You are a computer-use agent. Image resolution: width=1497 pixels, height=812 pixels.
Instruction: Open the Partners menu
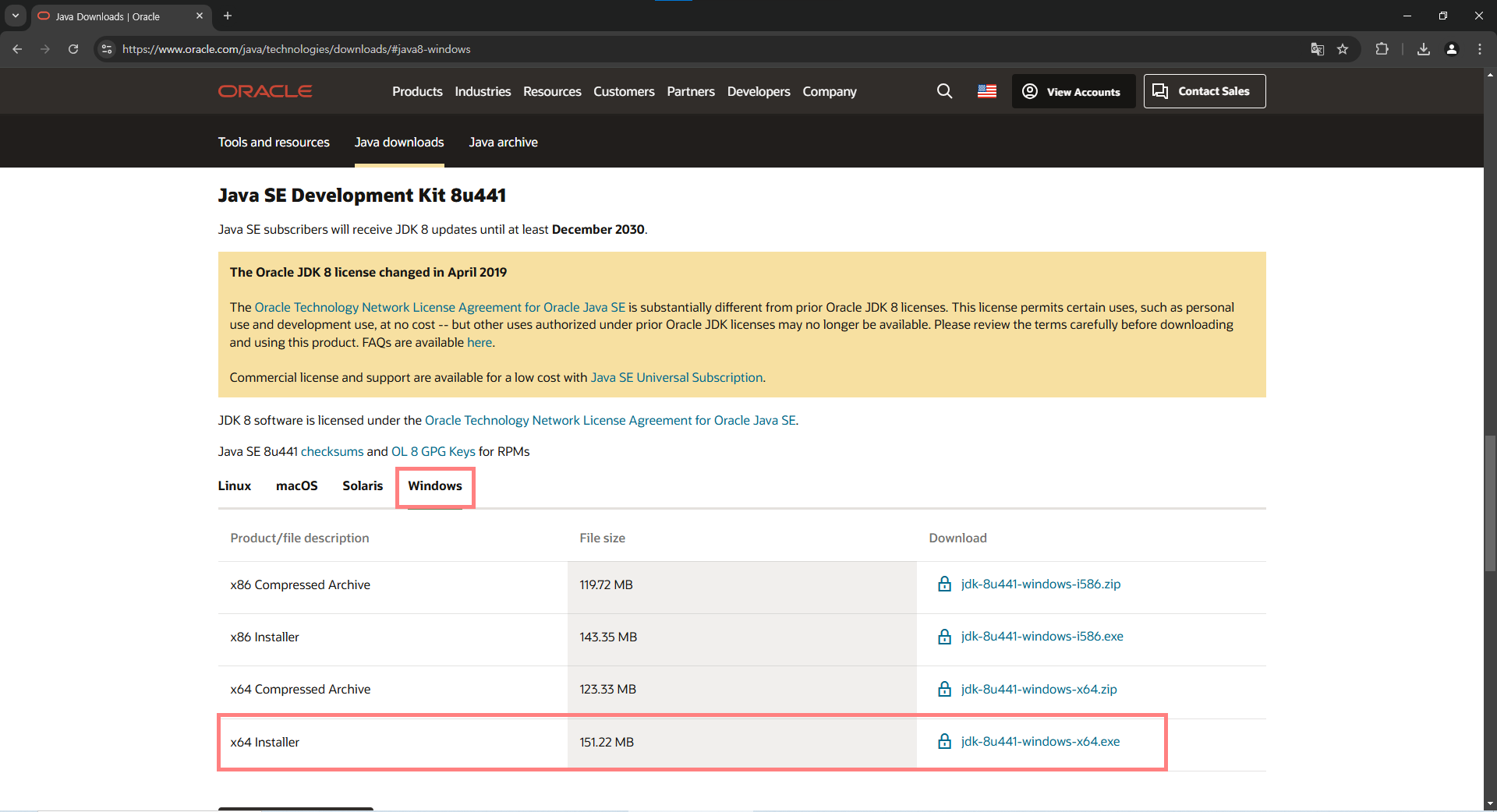(x=691, y=91)
